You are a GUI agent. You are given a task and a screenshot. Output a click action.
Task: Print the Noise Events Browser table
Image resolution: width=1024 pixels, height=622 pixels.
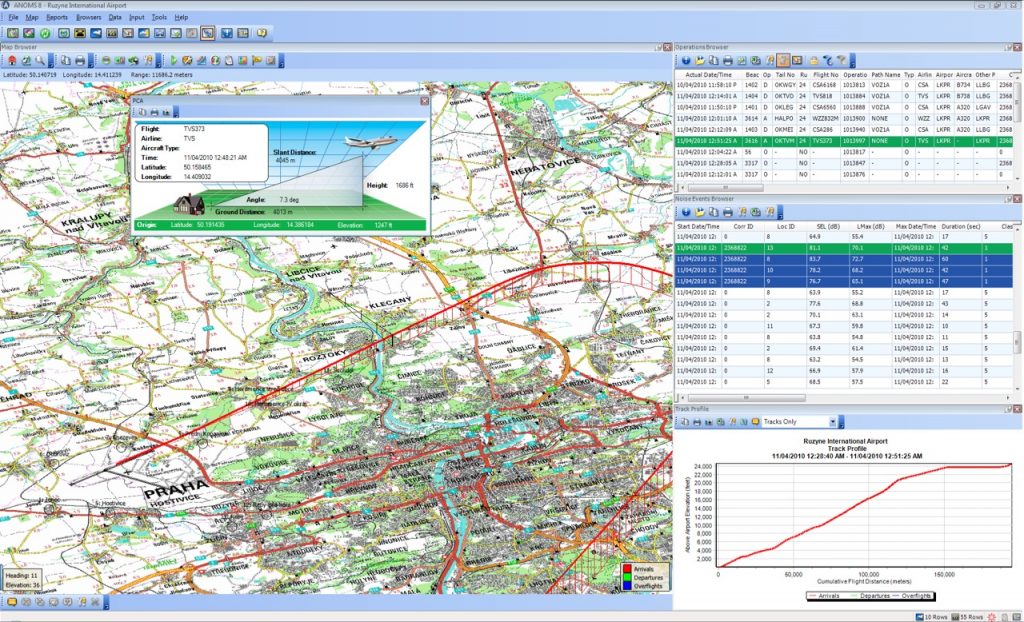tap(728, 212)
